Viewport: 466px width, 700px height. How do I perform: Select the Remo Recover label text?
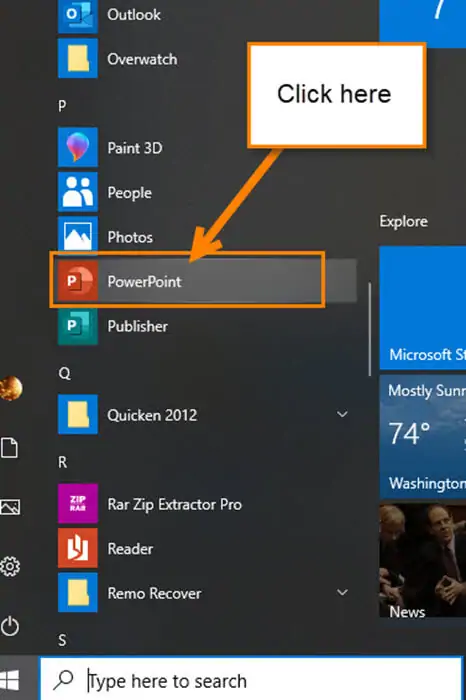pyautogui.click(x=154, y=593)
